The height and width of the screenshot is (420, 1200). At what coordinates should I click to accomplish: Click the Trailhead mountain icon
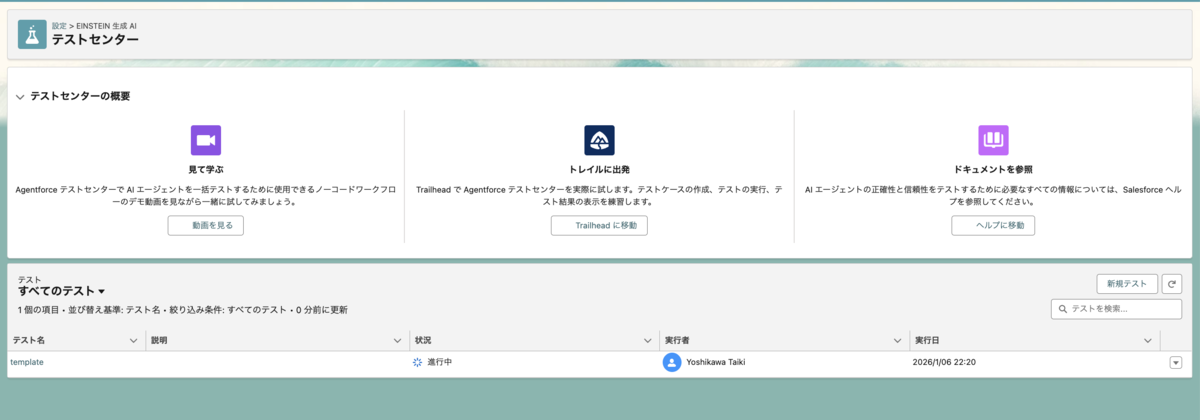tap(599, 140)
